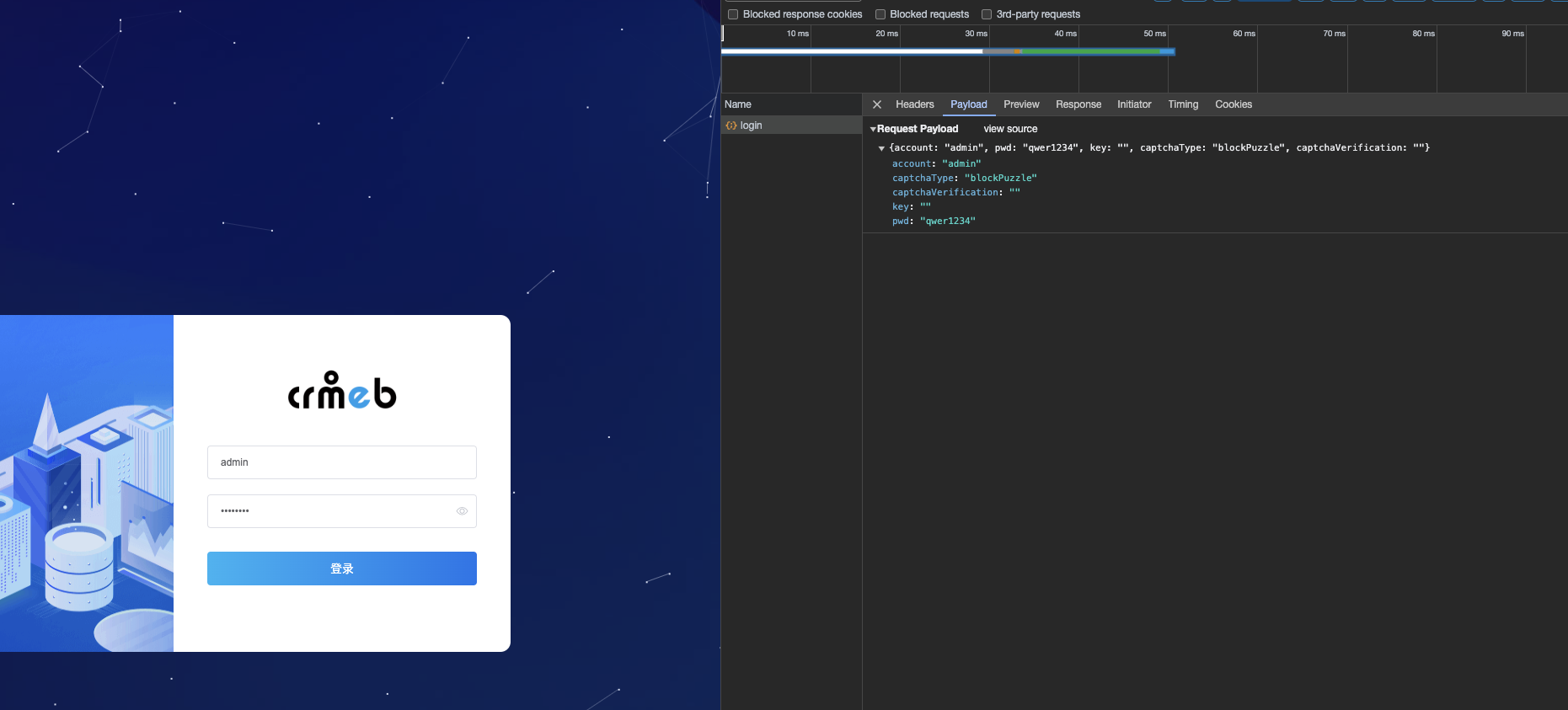The width and height of the screenshot is (1568, 710).
Task: Focus the password input field
Action: coord(342,511)
